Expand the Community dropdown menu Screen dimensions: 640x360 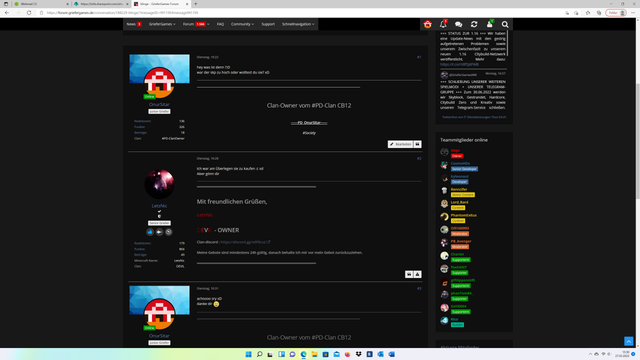[242, 24]
